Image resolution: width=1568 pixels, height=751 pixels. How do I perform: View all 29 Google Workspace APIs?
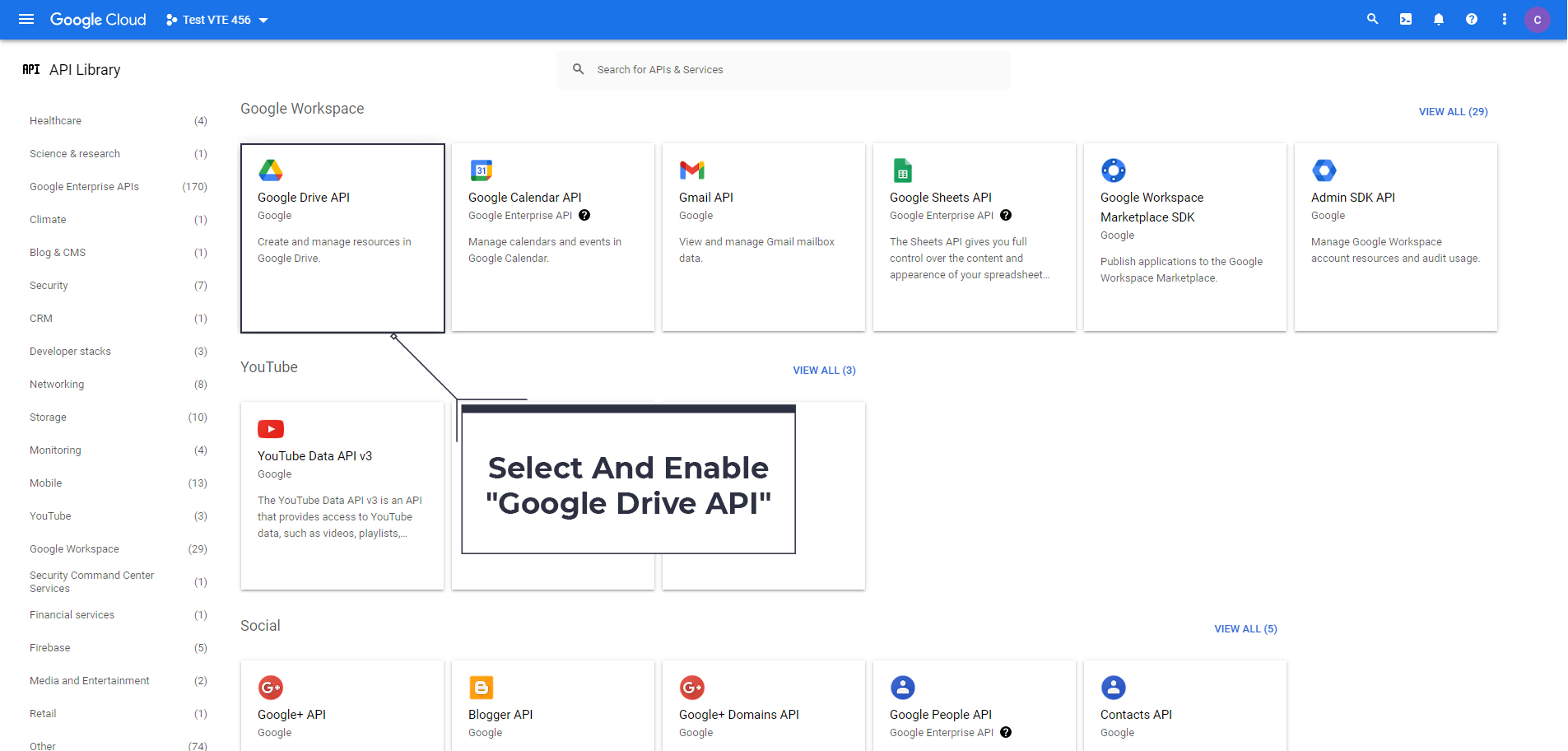point(1454,112)
